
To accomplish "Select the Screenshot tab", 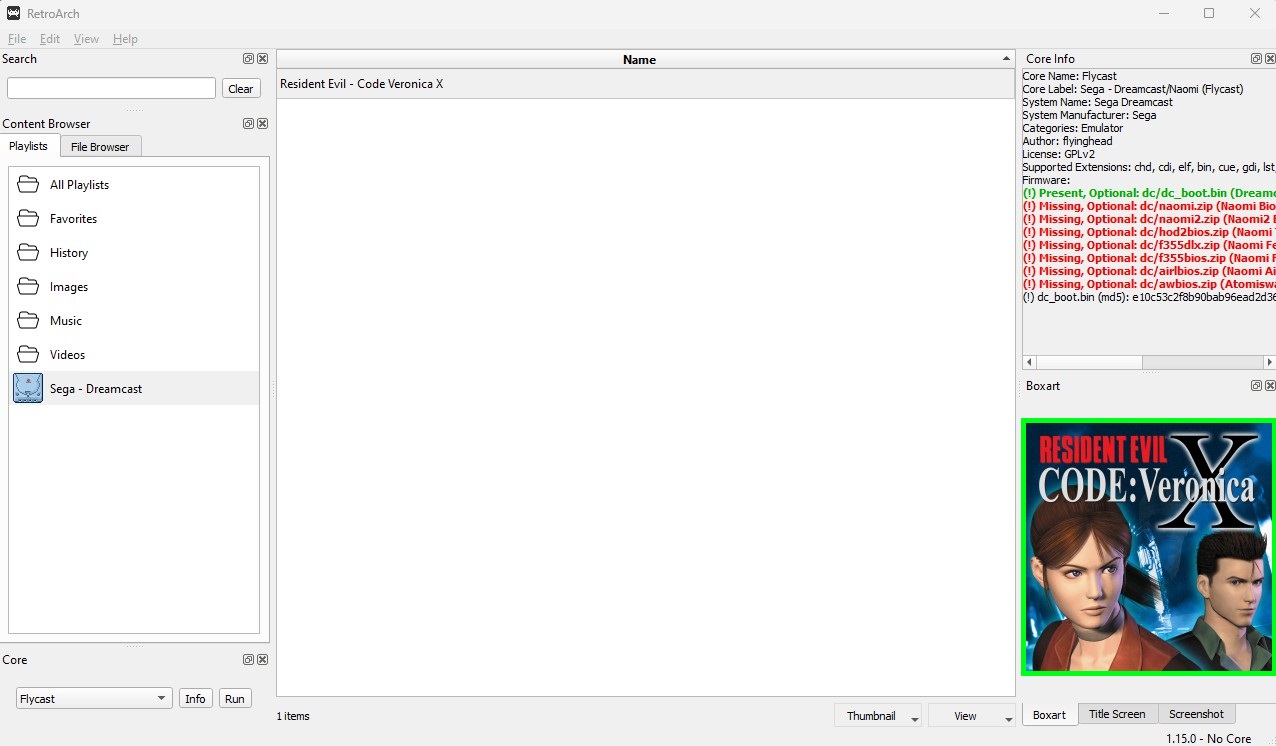I will coord(1196,714).
